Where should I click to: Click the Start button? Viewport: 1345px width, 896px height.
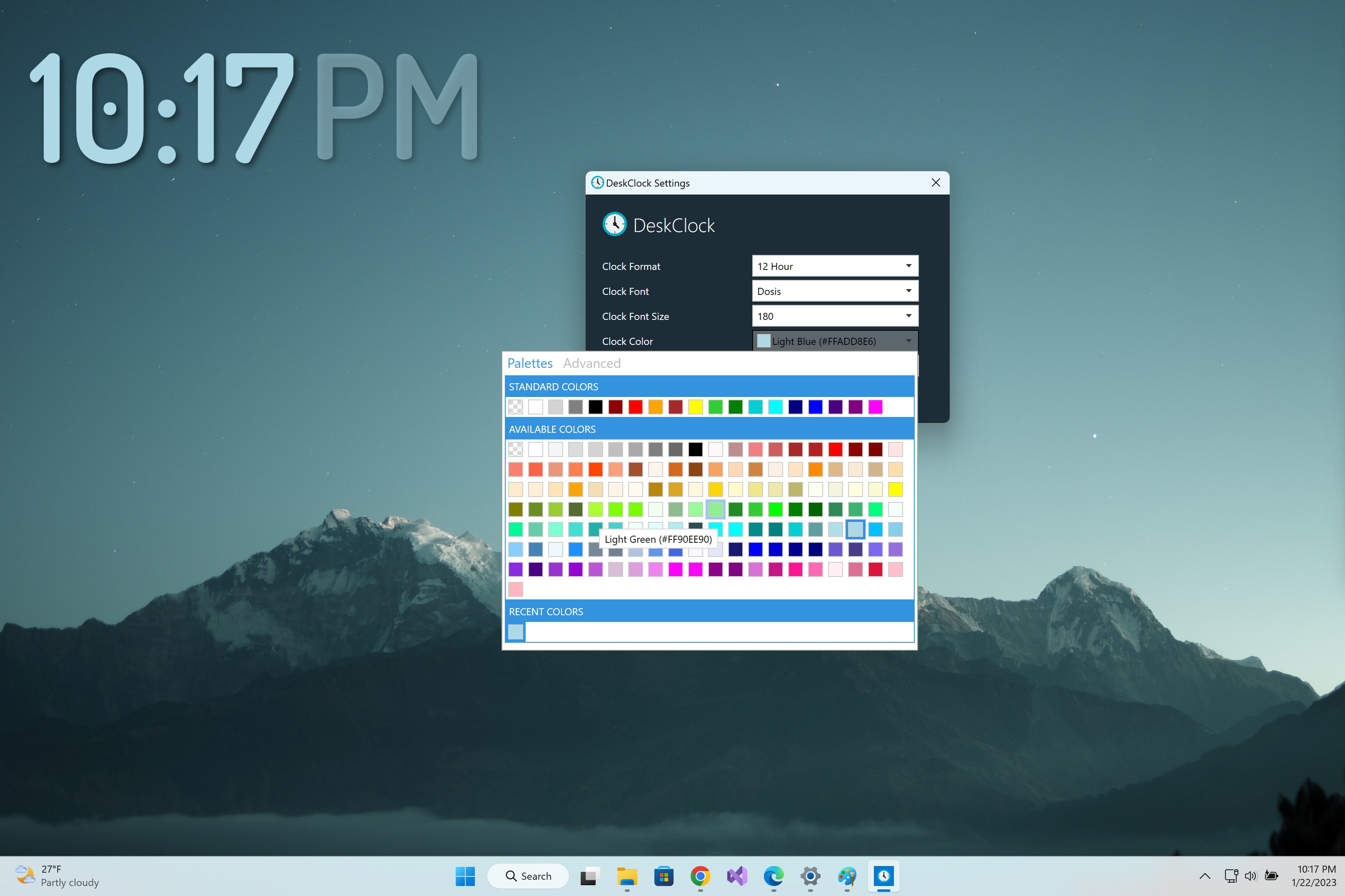[466, 876]
